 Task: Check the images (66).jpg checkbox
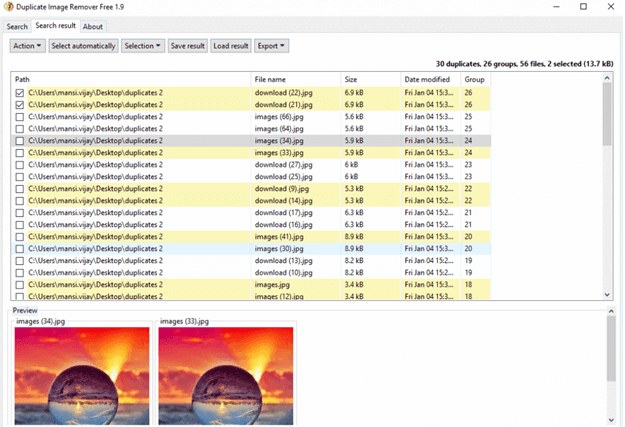[x=20, y=116]
